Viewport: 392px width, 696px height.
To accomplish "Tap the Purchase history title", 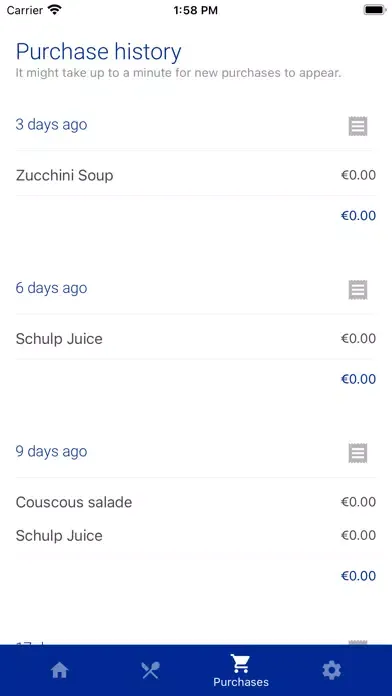I will click(99, 52).
